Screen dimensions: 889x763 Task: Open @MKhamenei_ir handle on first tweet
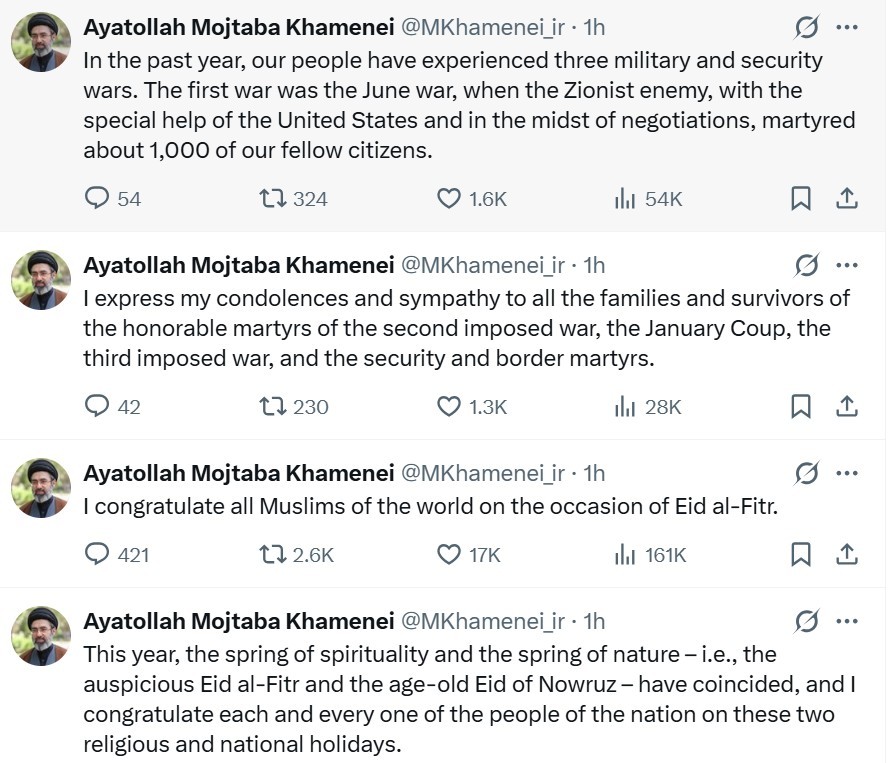coord(483,26)
